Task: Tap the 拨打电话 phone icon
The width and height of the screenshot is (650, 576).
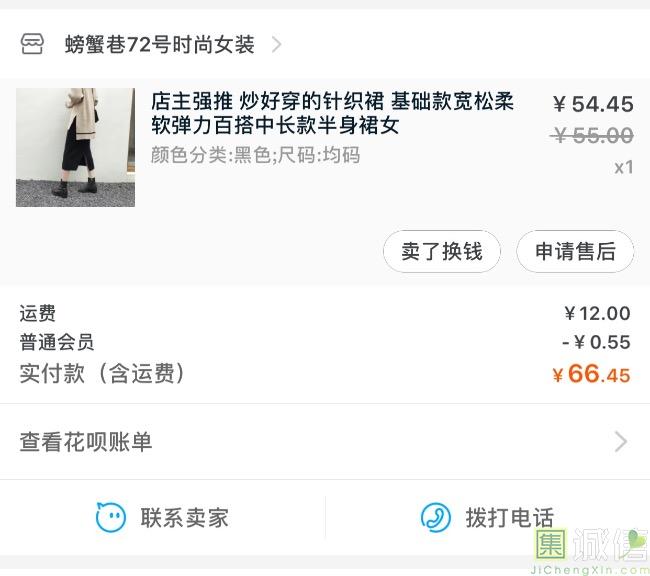Action: tap(436, 517)
